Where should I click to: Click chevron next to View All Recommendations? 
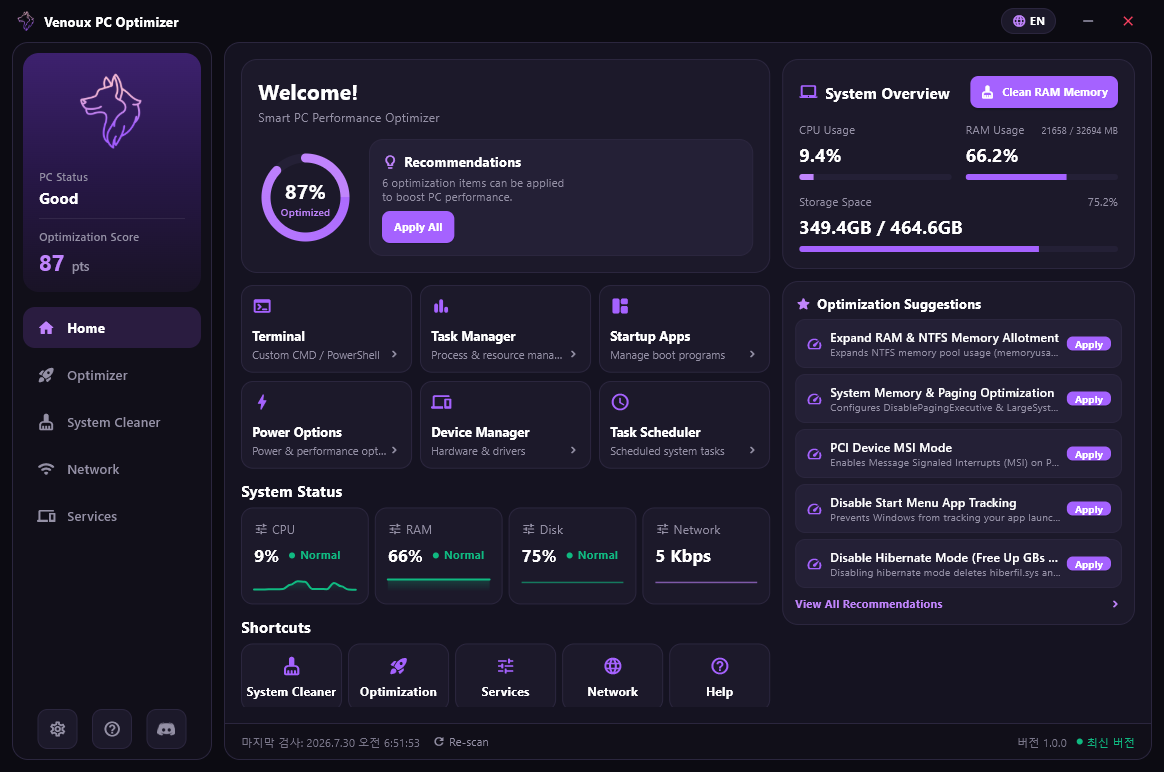pos(1115,604)
